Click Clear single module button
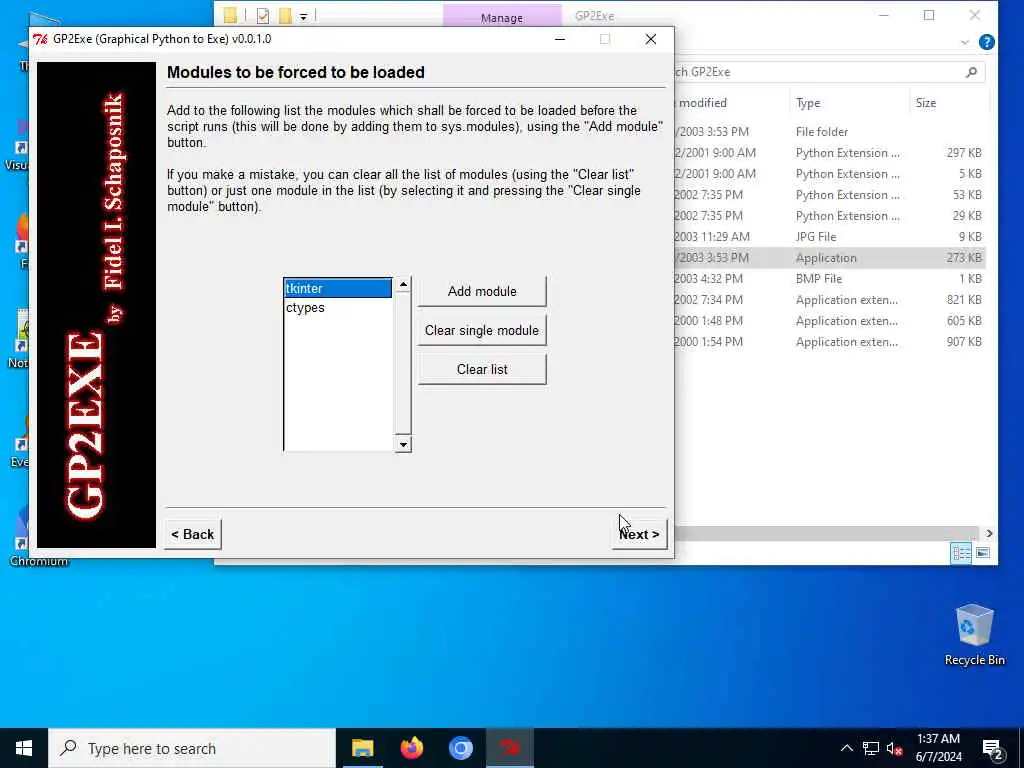The image size is (1024, 768). click(x=482, y=330)
